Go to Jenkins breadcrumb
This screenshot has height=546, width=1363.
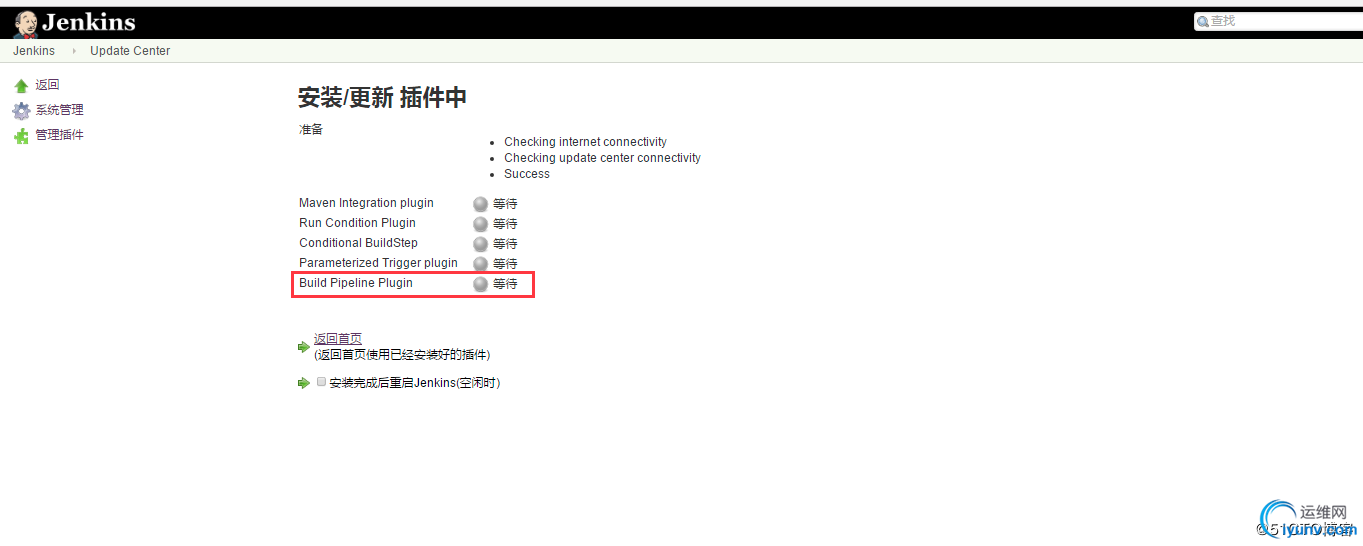pyautogui.click(x=34, y=51)
